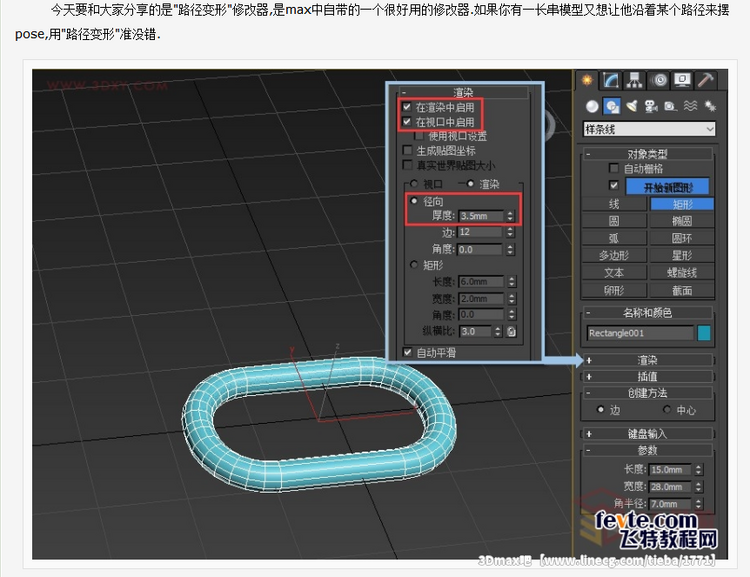Click the 弧 shape button
750x577 pixels.
tap(614, 238)
